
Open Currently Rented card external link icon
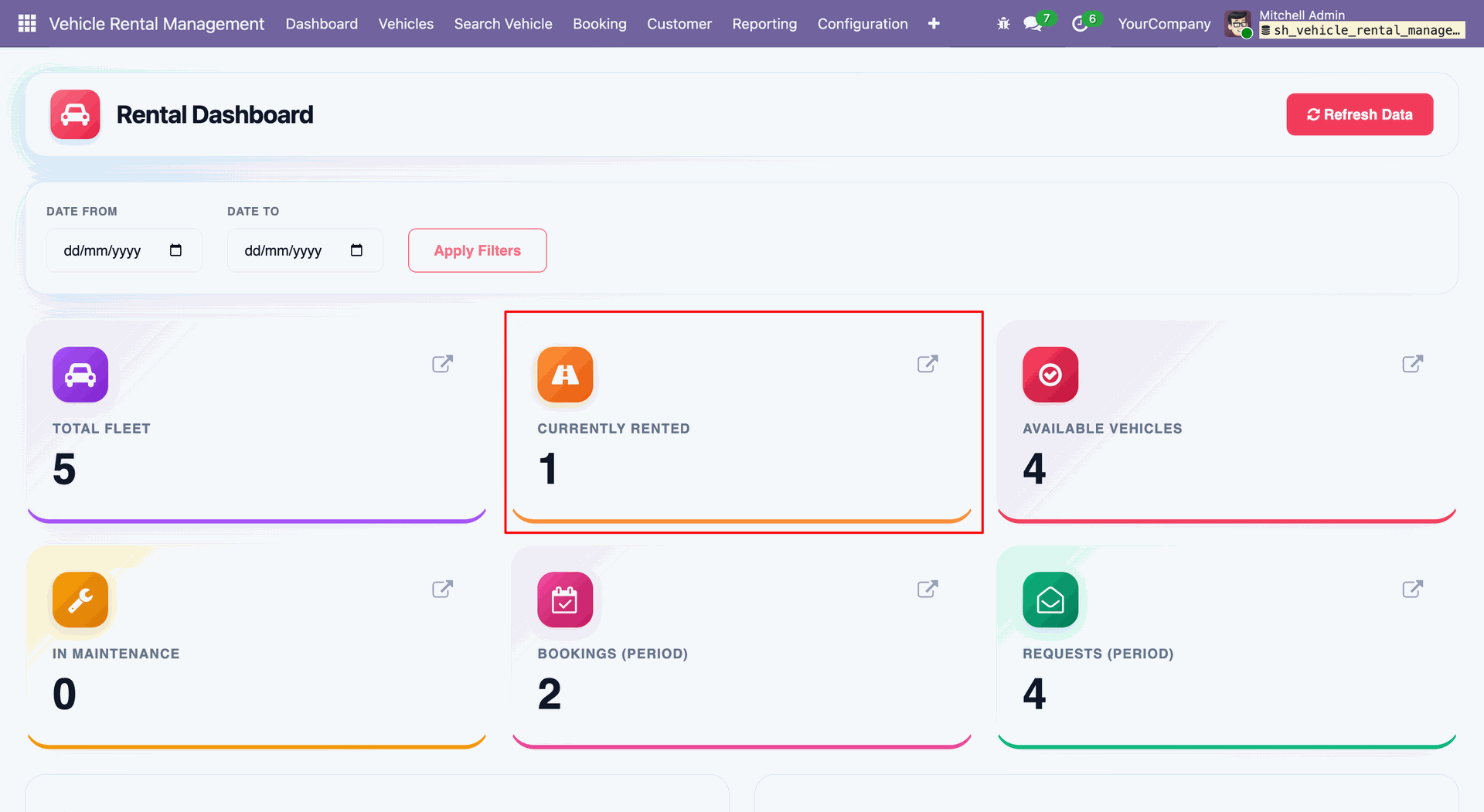click(x=927, y=364)
